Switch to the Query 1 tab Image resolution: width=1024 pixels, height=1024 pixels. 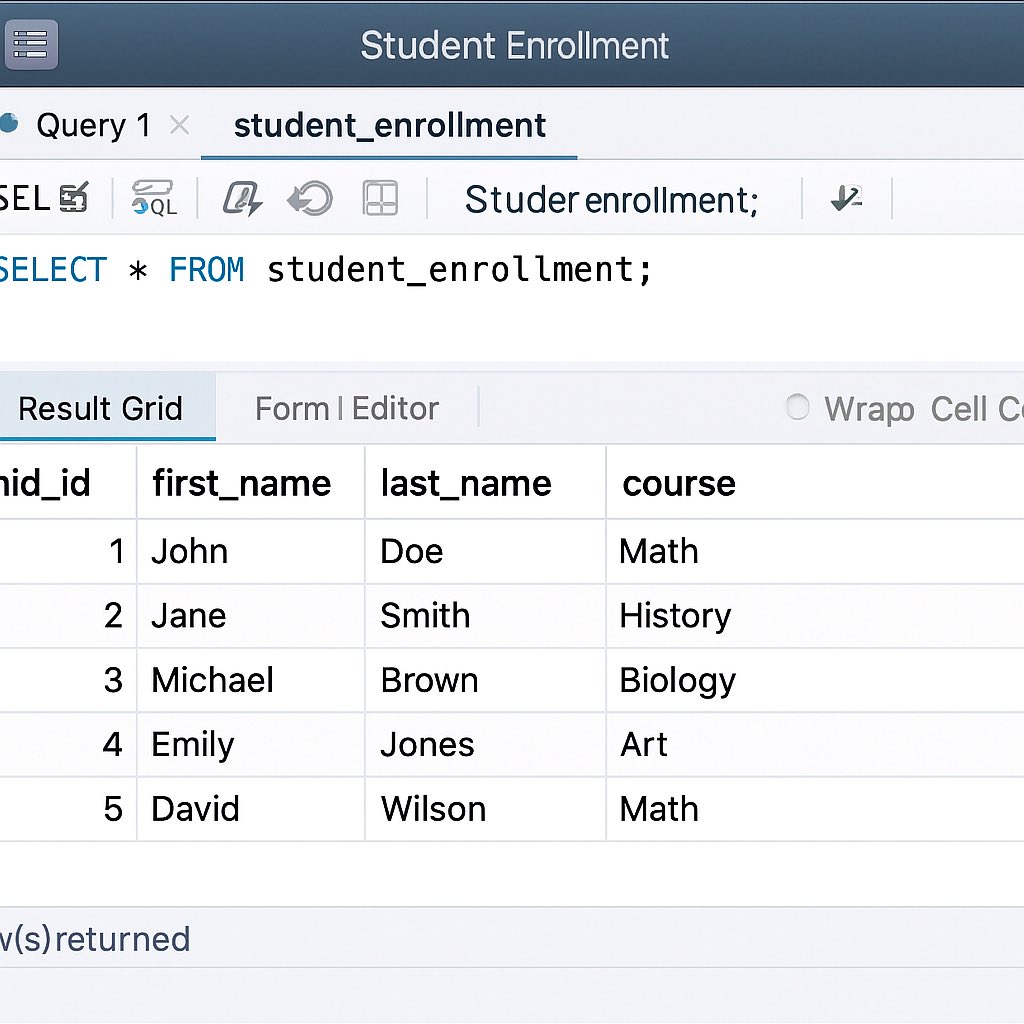pyautogui.click(x=93, y=125)
